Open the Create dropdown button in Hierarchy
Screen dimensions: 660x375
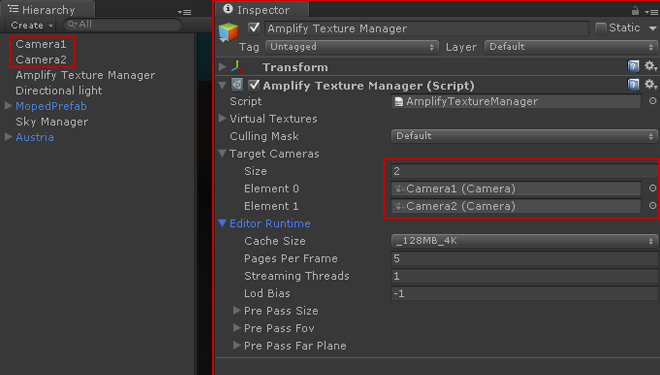(x=32, y=25)
